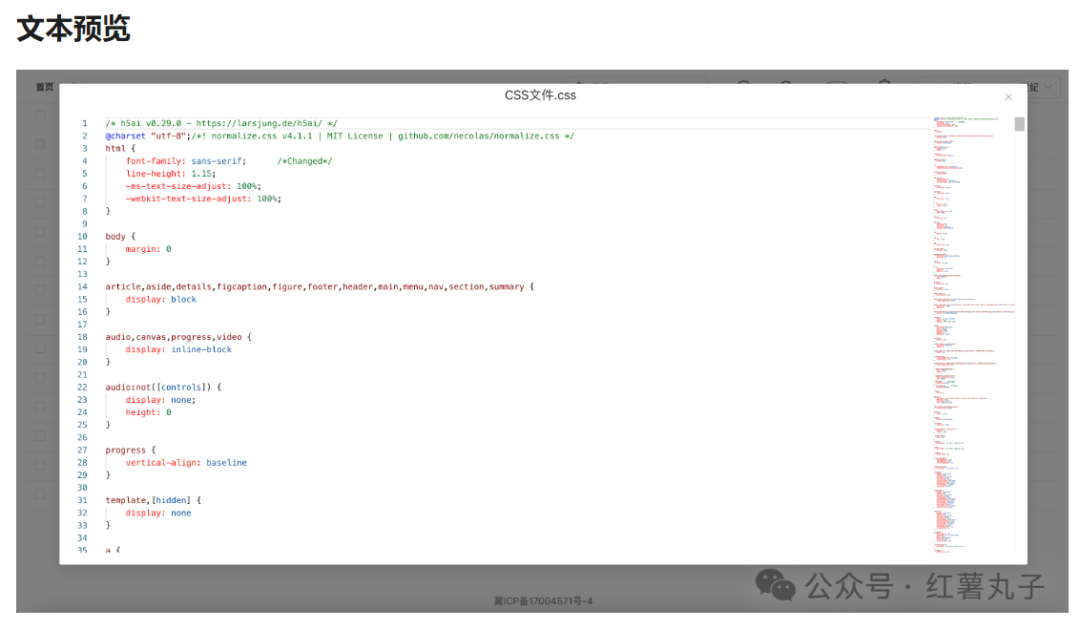Image resolution: width=1080 pixels, height=629 pixels.
Task: Click 'display: block' declaration
Action: (x=160, y=299)
